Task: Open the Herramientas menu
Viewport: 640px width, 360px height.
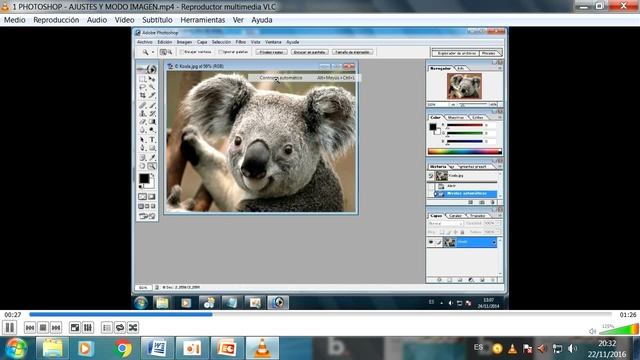Action: point(203,20)
